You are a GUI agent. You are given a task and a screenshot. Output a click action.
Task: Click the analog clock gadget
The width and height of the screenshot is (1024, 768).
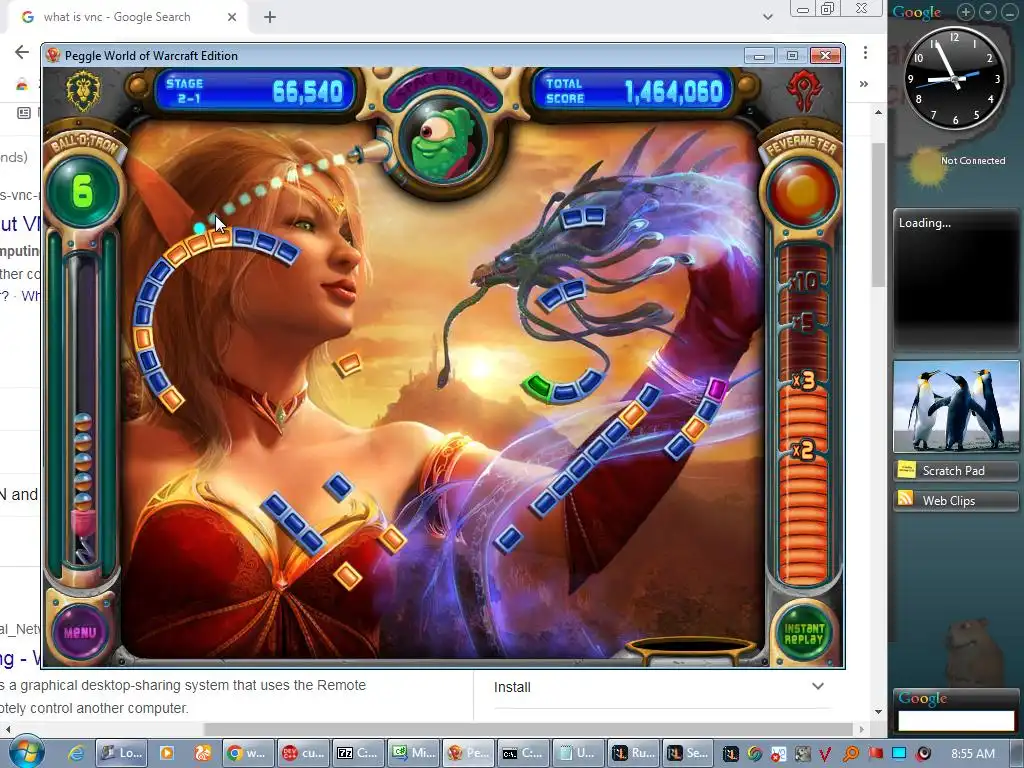click(x=955, y=78)
